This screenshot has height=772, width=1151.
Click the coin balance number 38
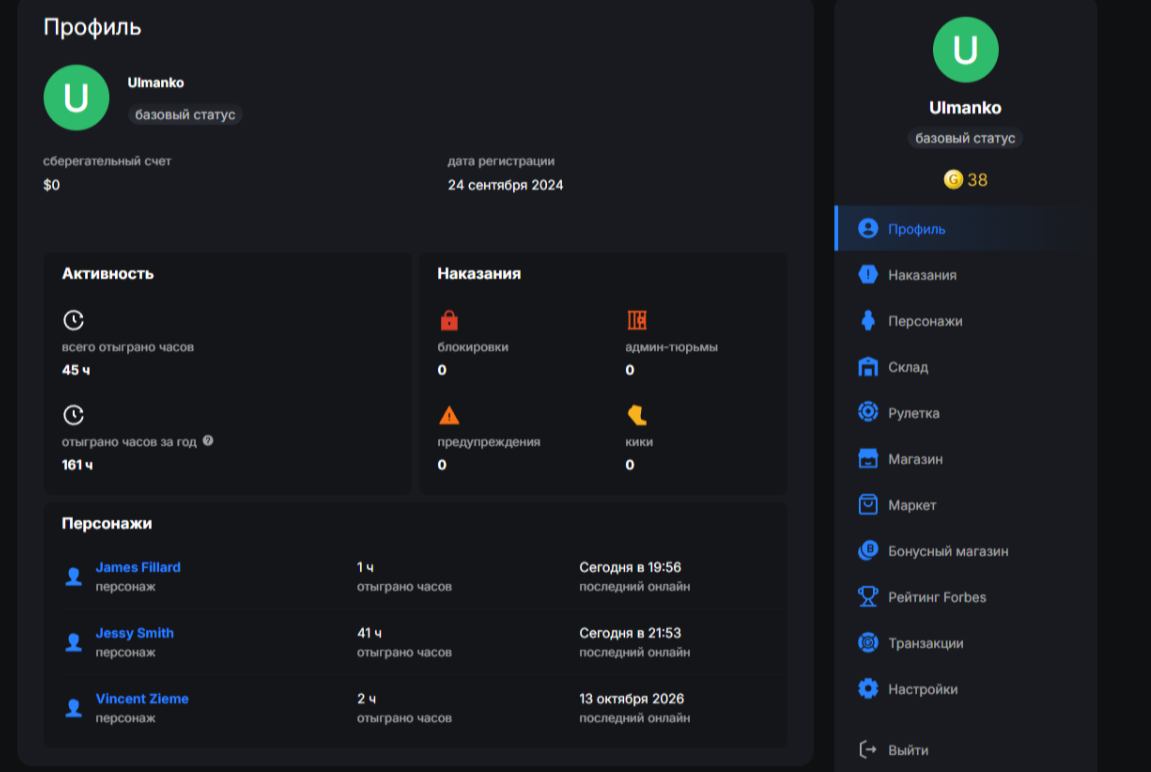pyautogui.click(x=977, y=180)
